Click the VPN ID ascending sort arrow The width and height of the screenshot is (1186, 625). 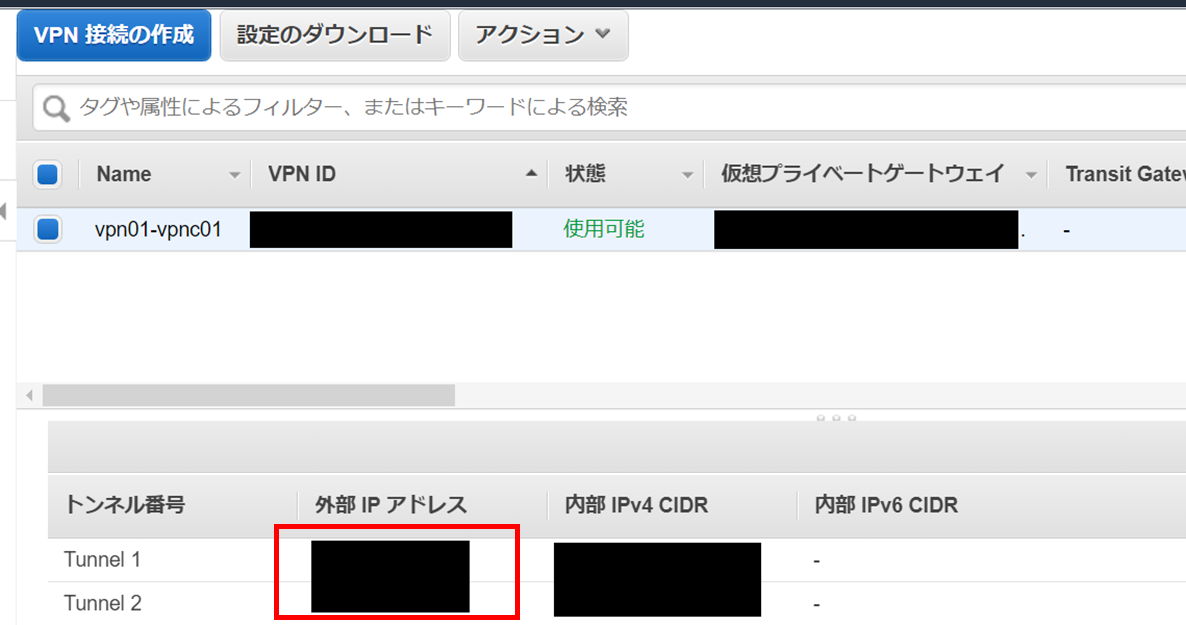point(531,174)
